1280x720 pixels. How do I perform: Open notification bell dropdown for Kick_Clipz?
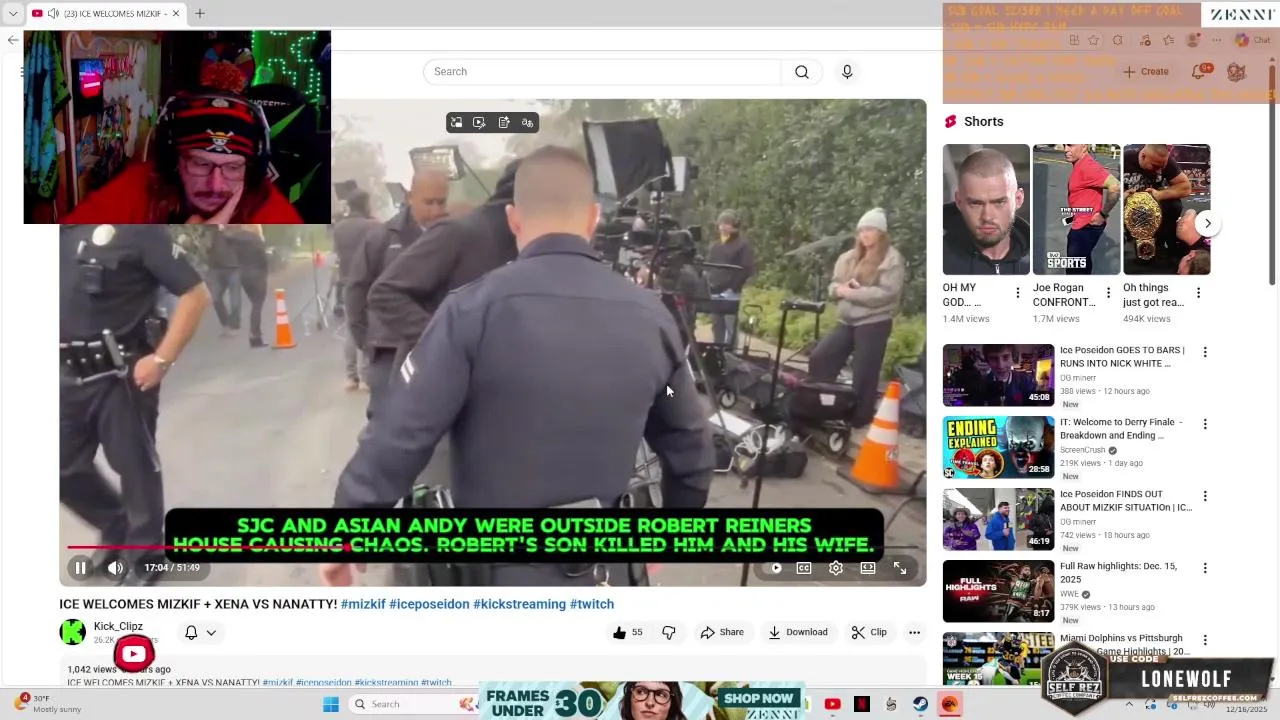coord(200,632)
